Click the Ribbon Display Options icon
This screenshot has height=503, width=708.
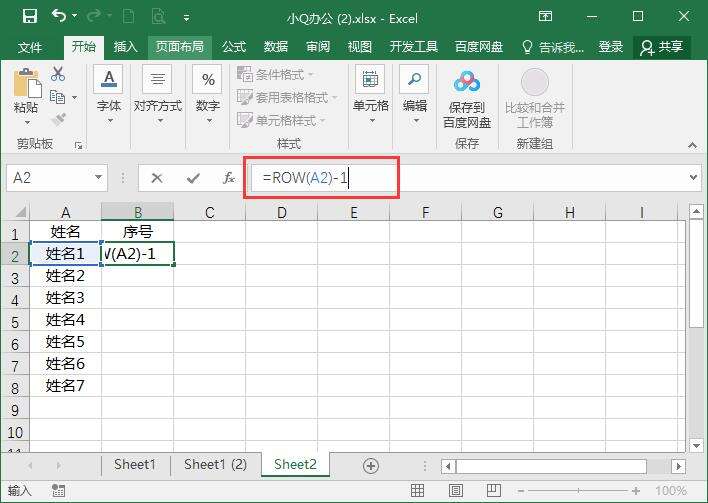coord(545,17)
